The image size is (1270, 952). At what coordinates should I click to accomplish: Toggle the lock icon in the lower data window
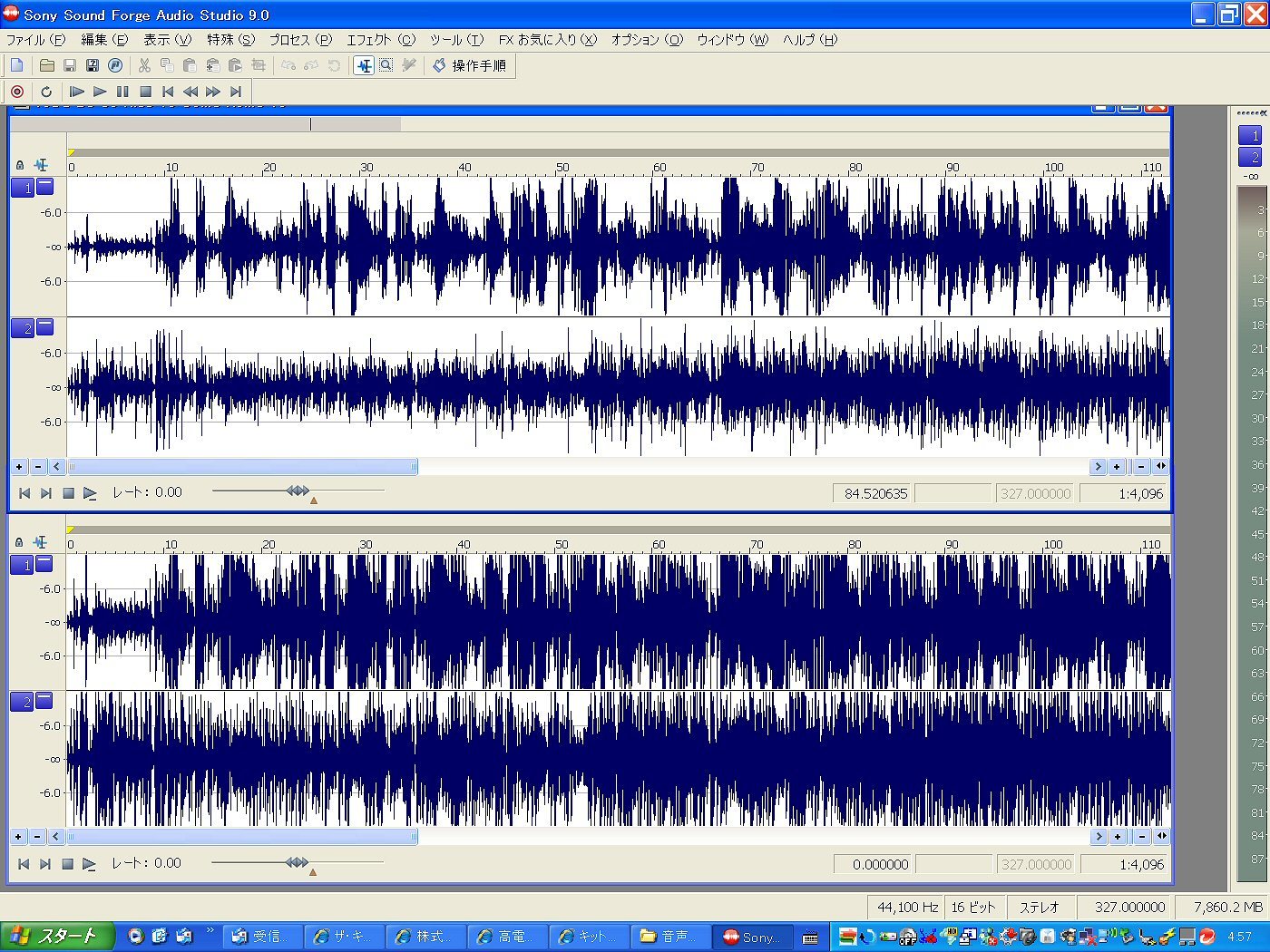coord(19,542)
